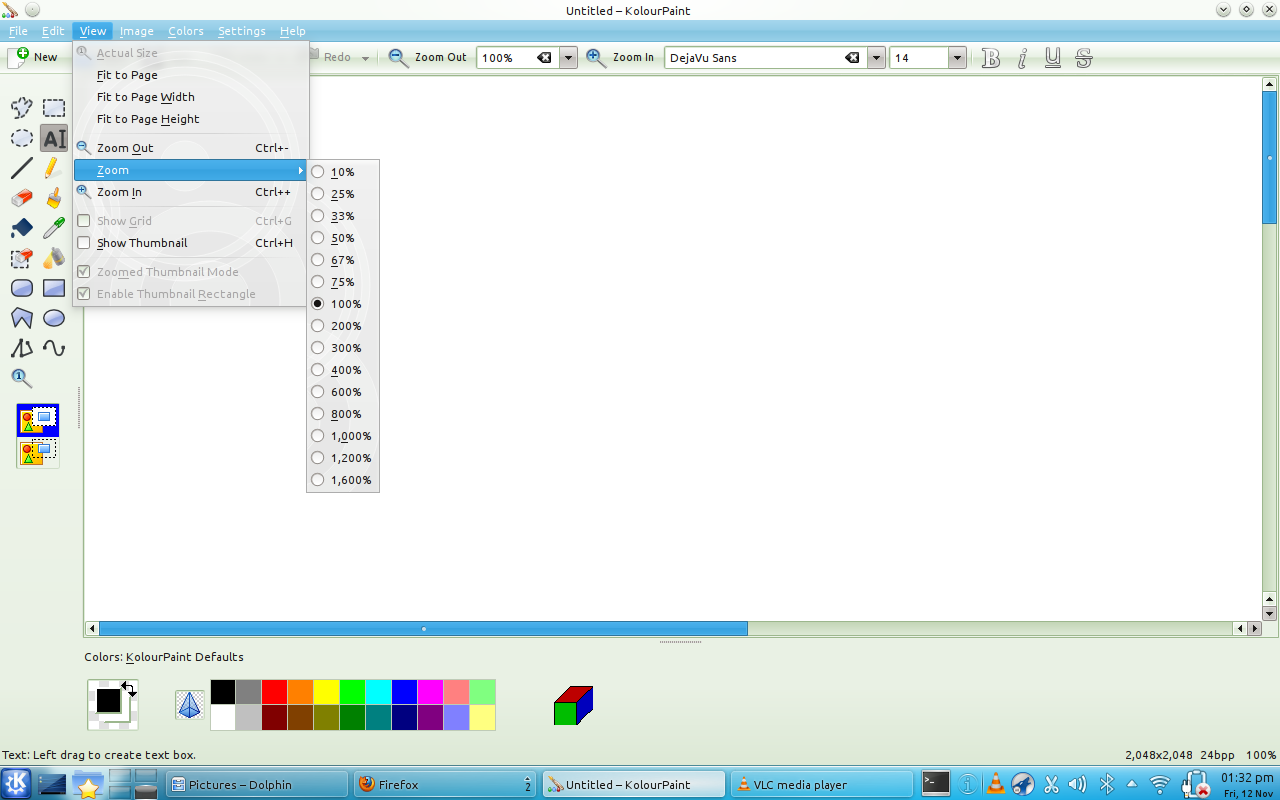Select the elliptical selection tool
The width and height of the screenshot is (1280, 800).
tap(22, 138)
